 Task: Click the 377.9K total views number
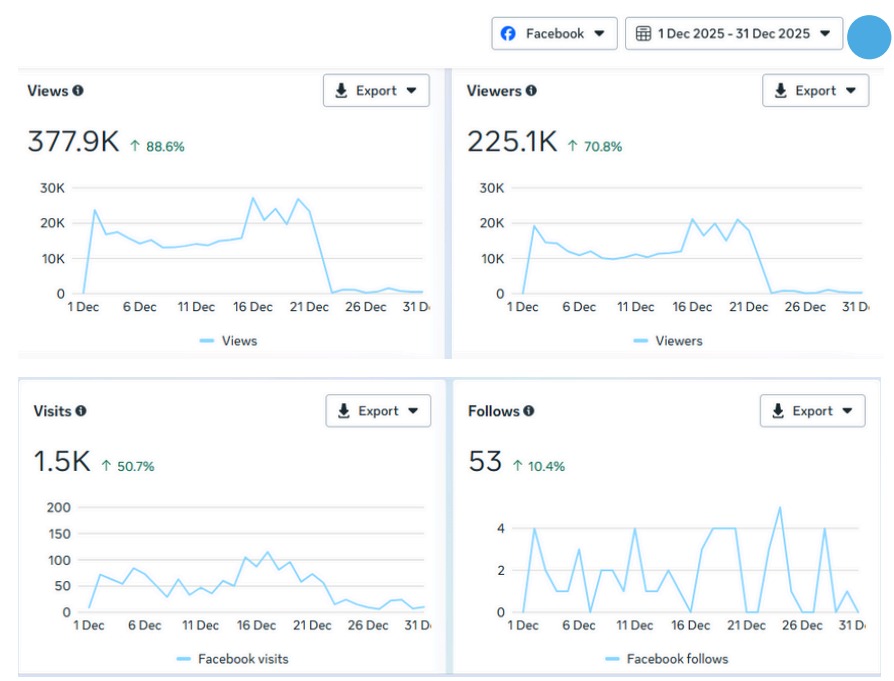(73, 142)
